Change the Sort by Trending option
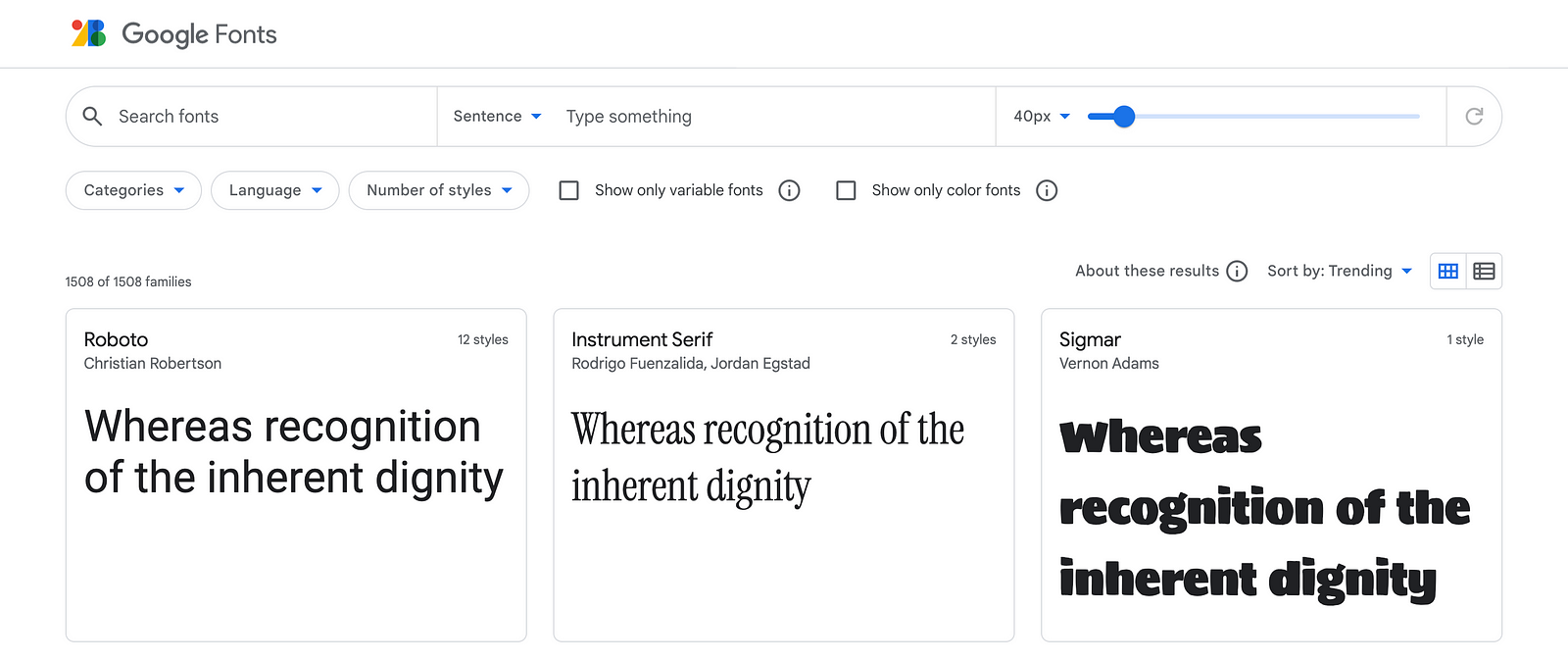The height and width of the screenshot is (661, 1568). tap(1339, 272)
